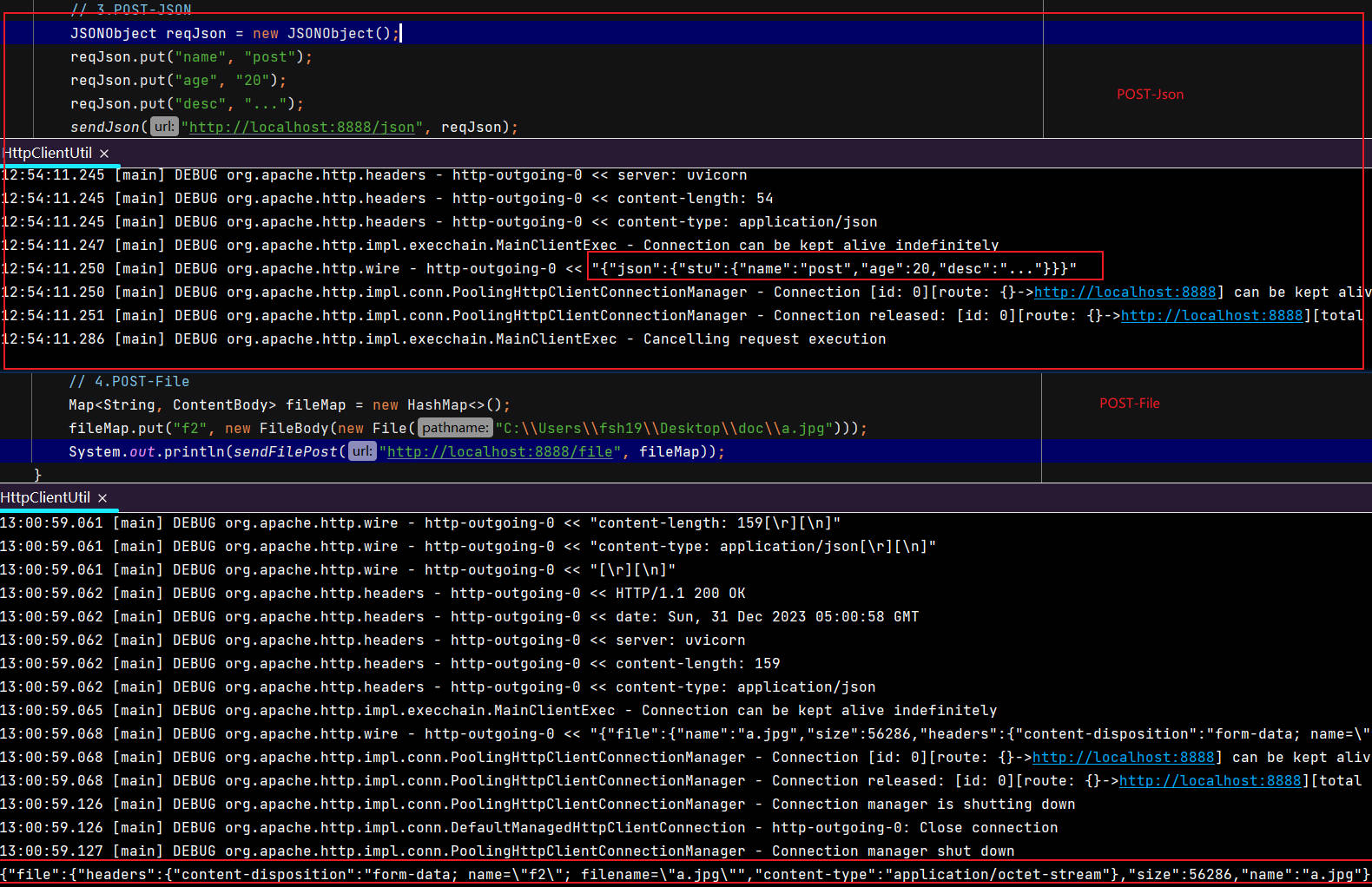Viewport: 1372px width, 887px height.
Task: Open localhost:8888 link in 13:00:59.068 released line
Action: point(1210,781)
